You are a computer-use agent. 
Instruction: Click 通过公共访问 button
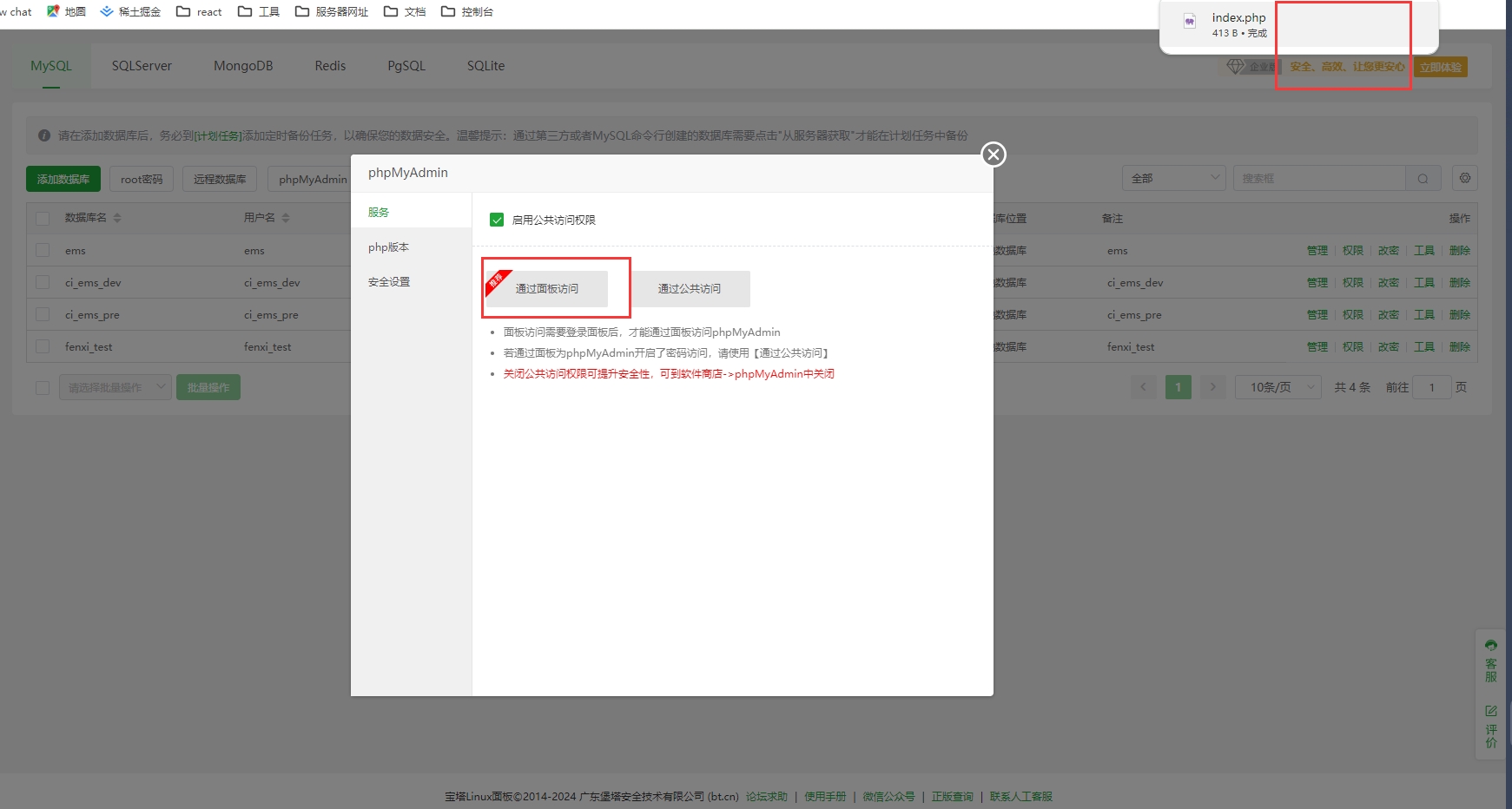click(x=690, y=288)
